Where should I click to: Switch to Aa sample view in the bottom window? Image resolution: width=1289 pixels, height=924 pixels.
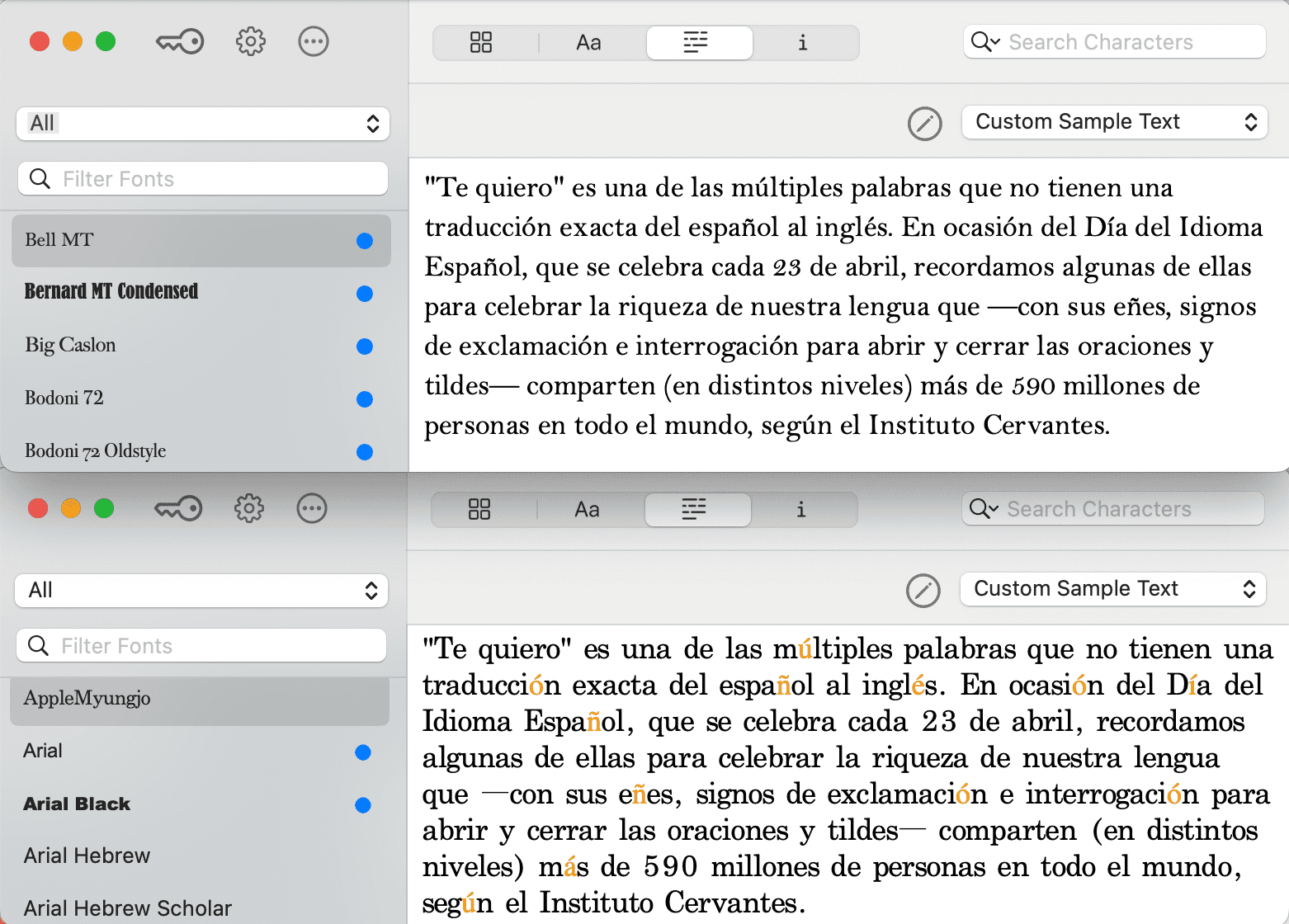(x=587, y=509)
